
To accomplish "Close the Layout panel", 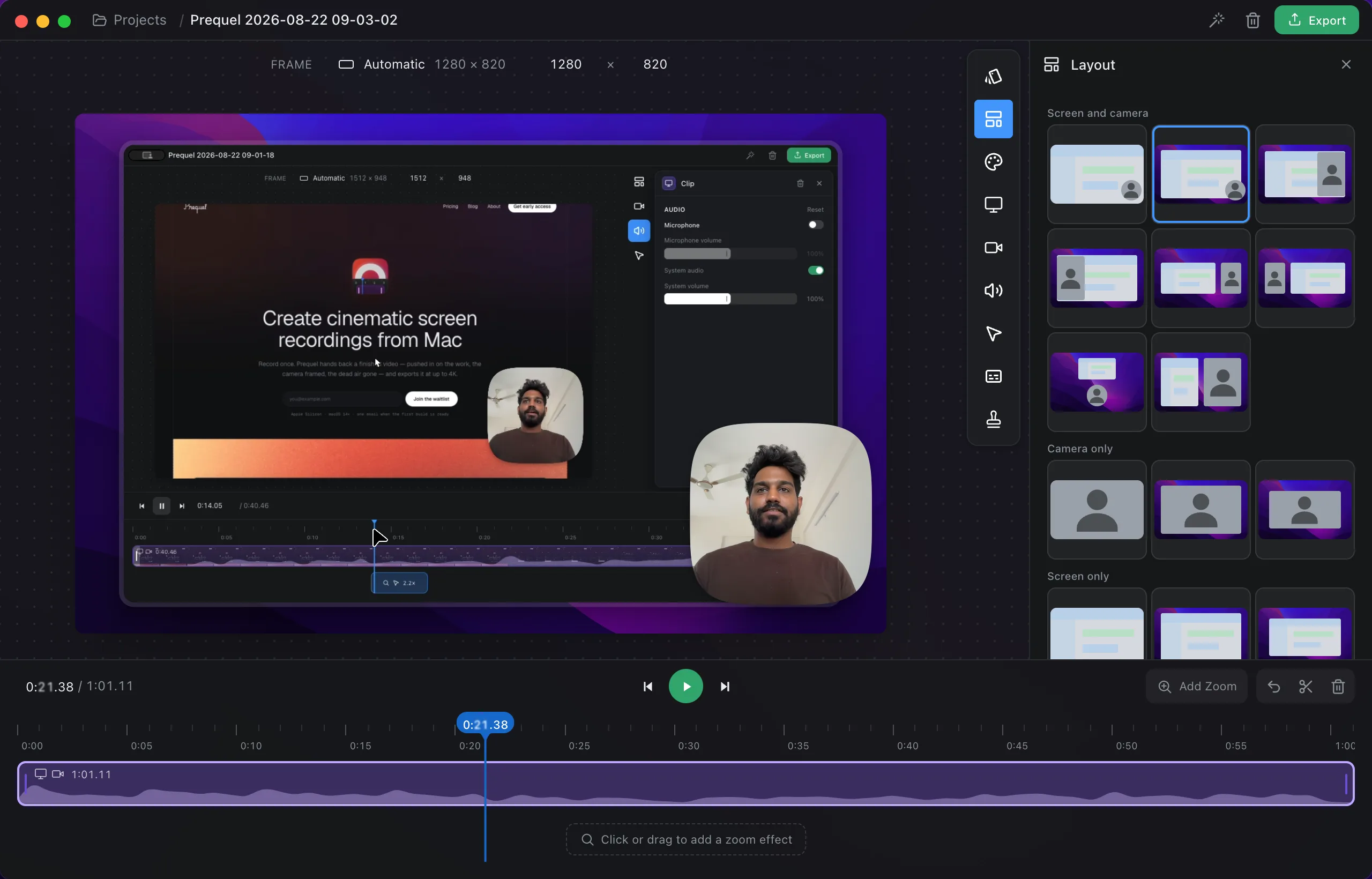I will click(x=1346, y=64).
